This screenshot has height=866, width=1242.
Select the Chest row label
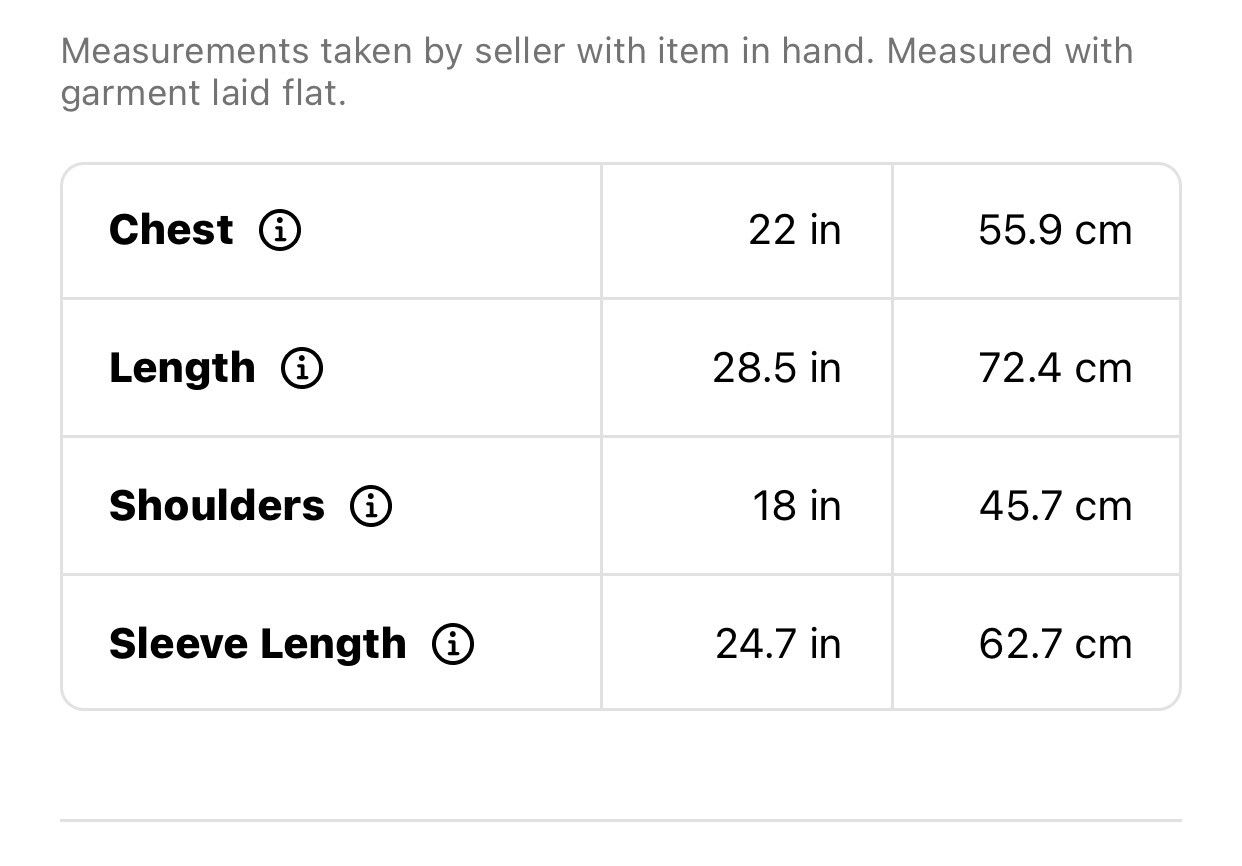(171, 230)
